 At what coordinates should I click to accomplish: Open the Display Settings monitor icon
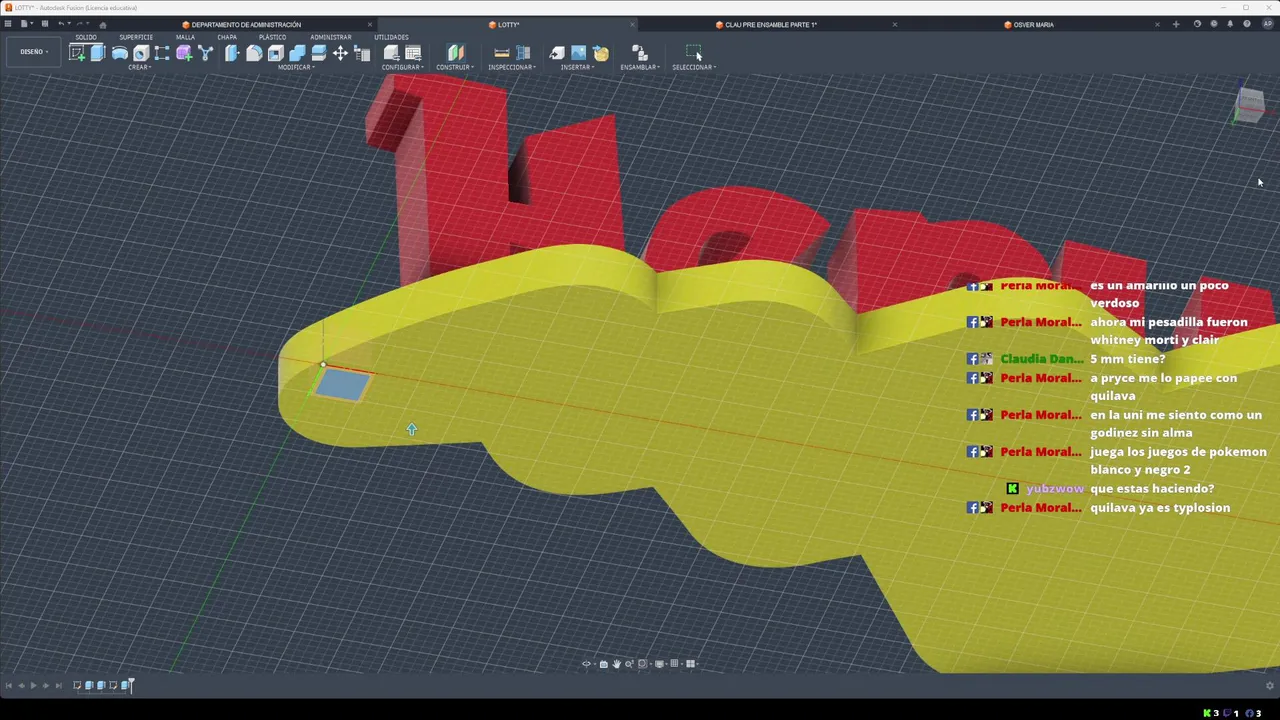point(659,664)
